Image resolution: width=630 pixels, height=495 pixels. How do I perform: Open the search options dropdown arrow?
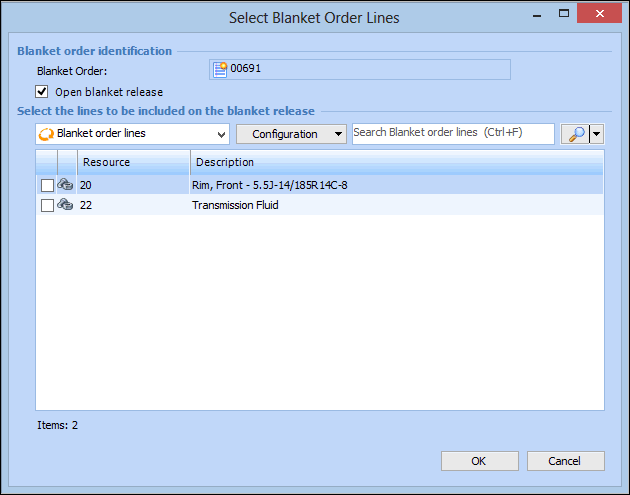point(597,134)
